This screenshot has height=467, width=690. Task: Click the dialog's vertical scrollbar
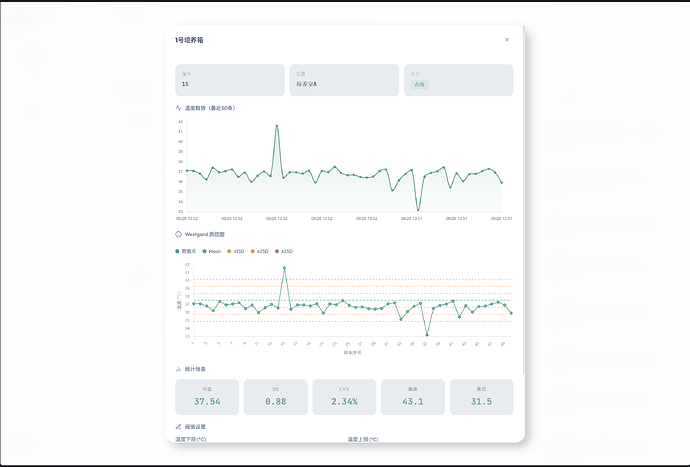(x=523, y=202)
